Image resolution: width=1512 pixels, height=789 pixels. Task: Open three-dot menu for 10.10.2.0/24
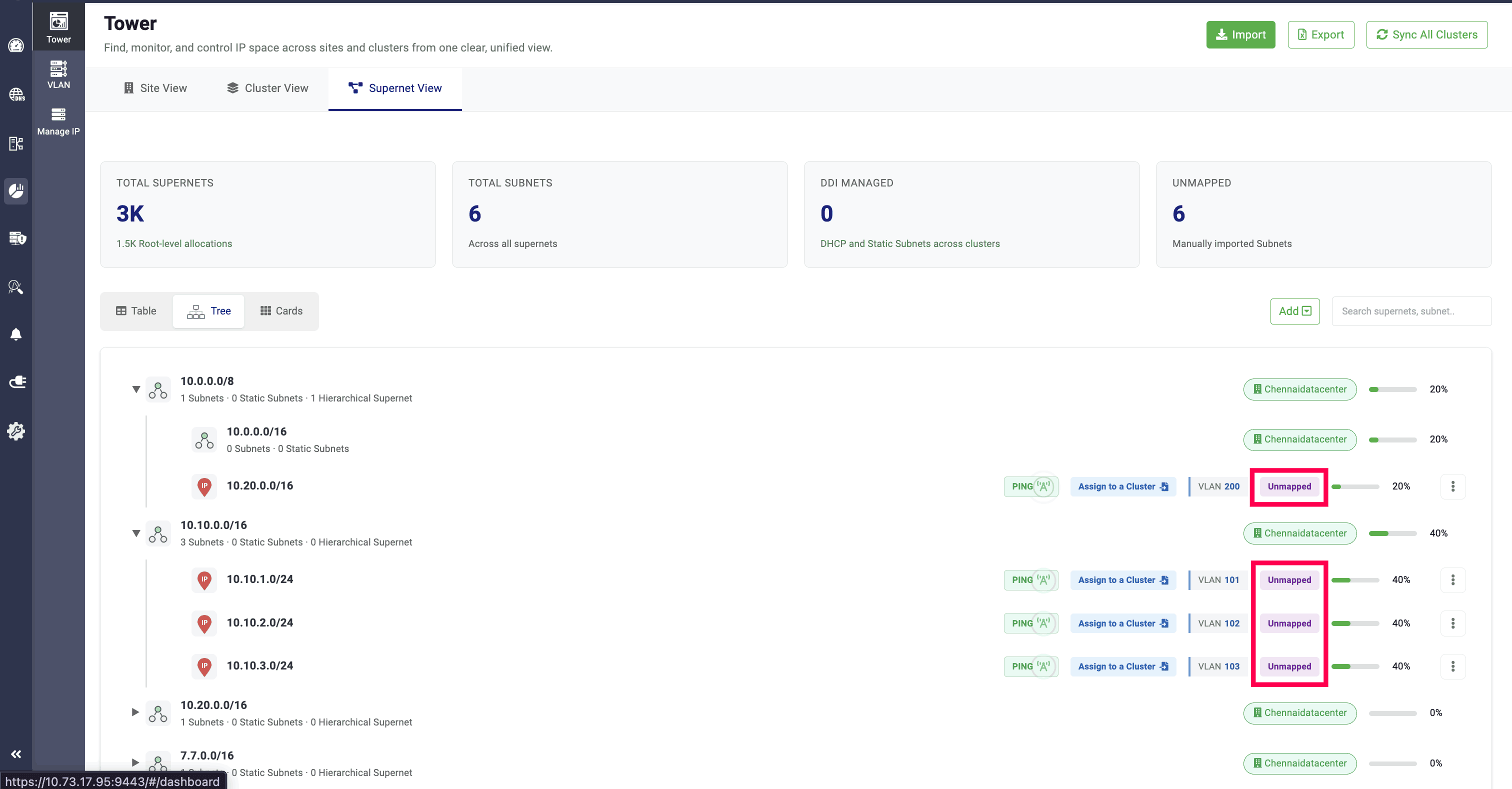[x=1452, y=623]
